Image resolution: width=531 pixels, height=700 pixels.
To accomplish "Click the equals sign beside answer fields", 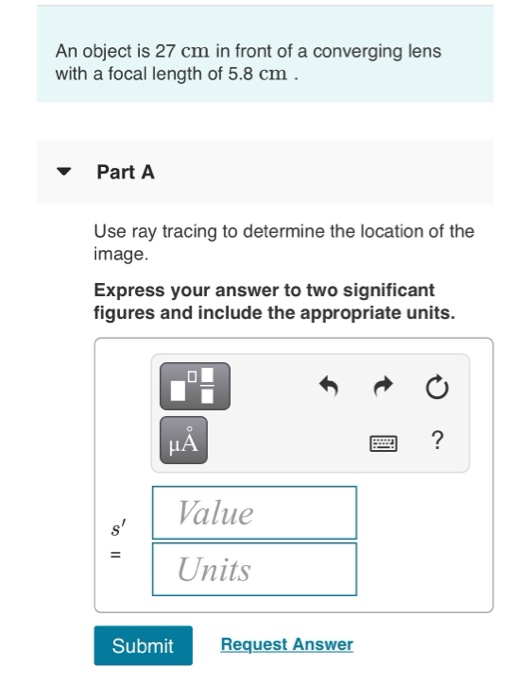I will (x=116, y=555).
